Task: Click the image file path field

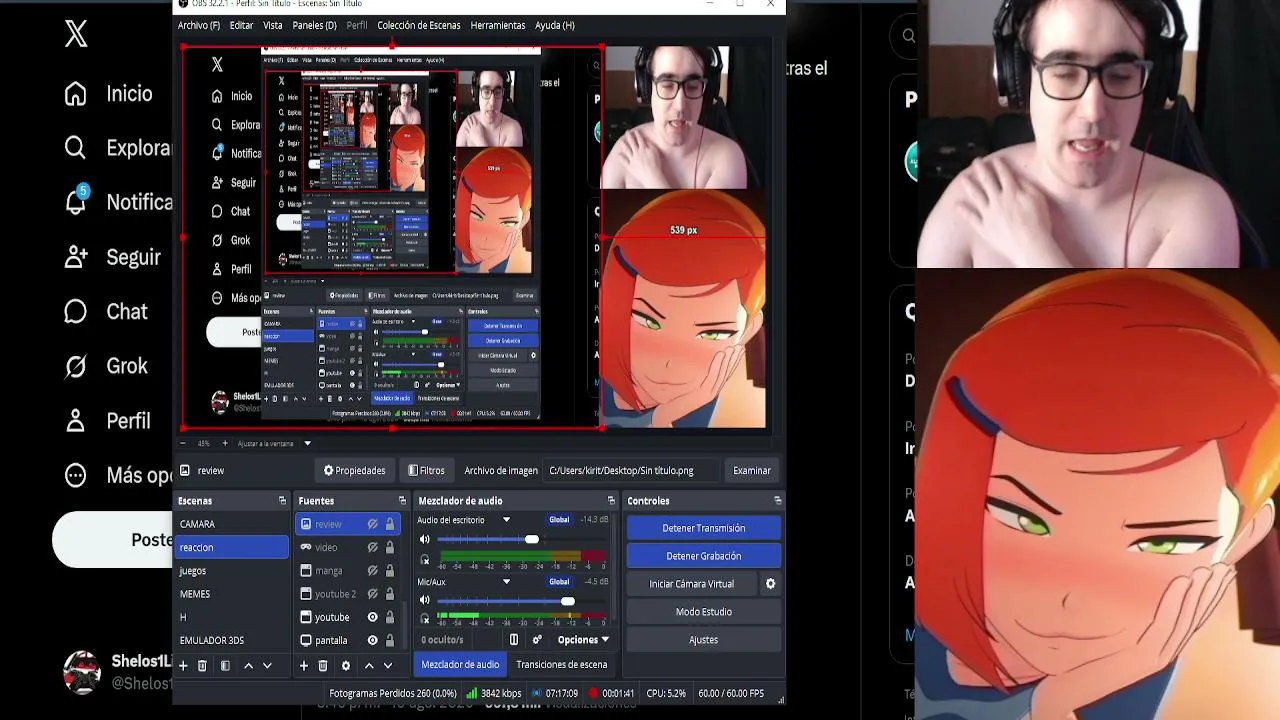Action: point(633,470)
